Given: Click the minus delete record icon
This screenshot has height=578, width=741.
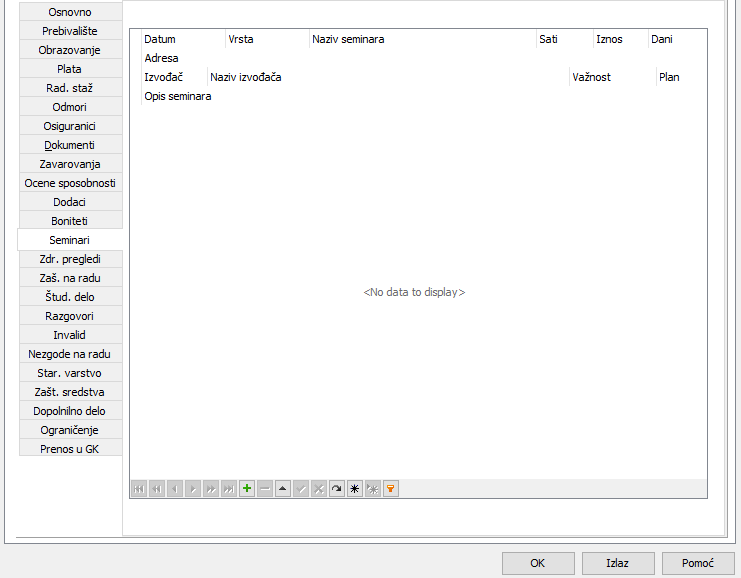Looking at the screenshot, I should [265, 489].
